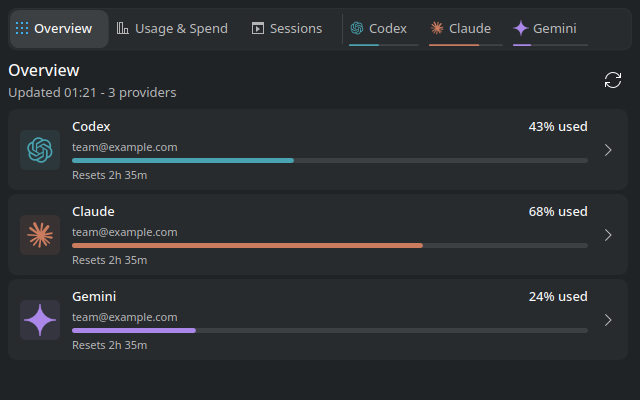Expand Claude details with the right chevron
Viewport: 640px width, 400px height.
pyautogui.click(x=608, y=235)
